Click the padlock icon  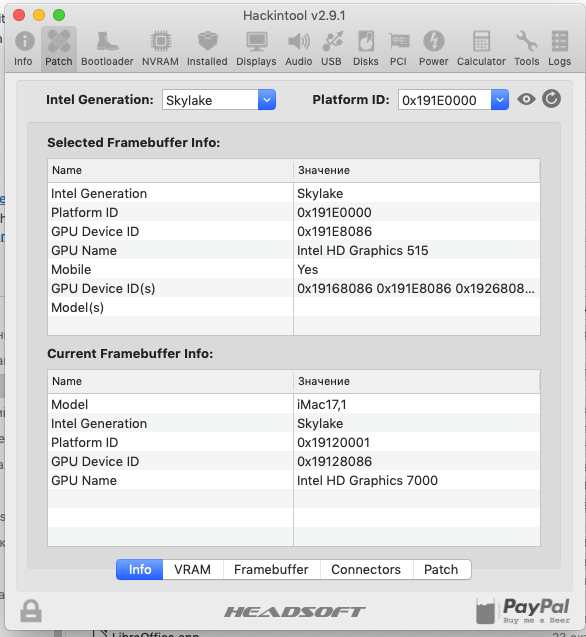pos(31,611)
